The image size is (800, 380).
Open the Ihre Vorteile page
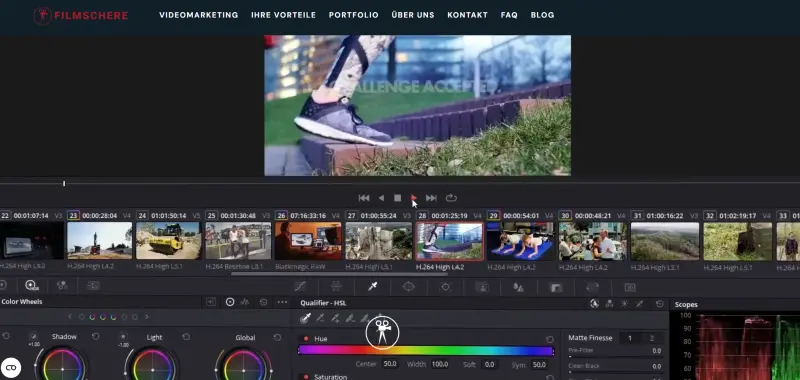point(283,15)
